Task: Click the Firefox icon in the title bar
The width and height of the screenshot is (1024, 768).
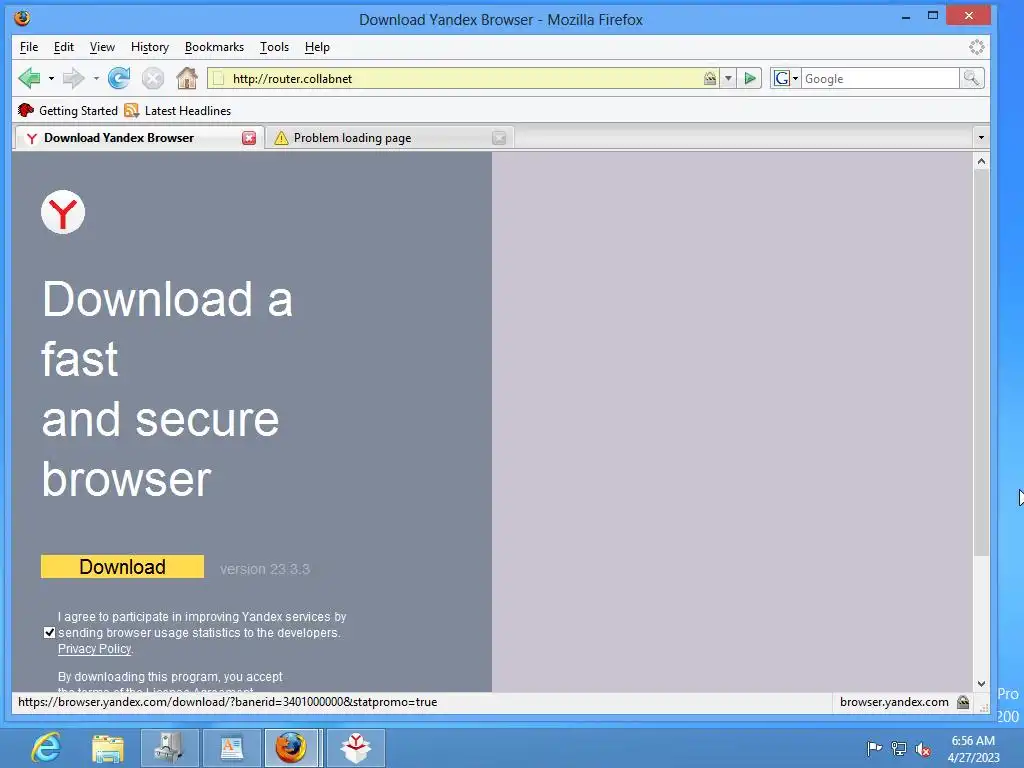Action: coord(22,18)
